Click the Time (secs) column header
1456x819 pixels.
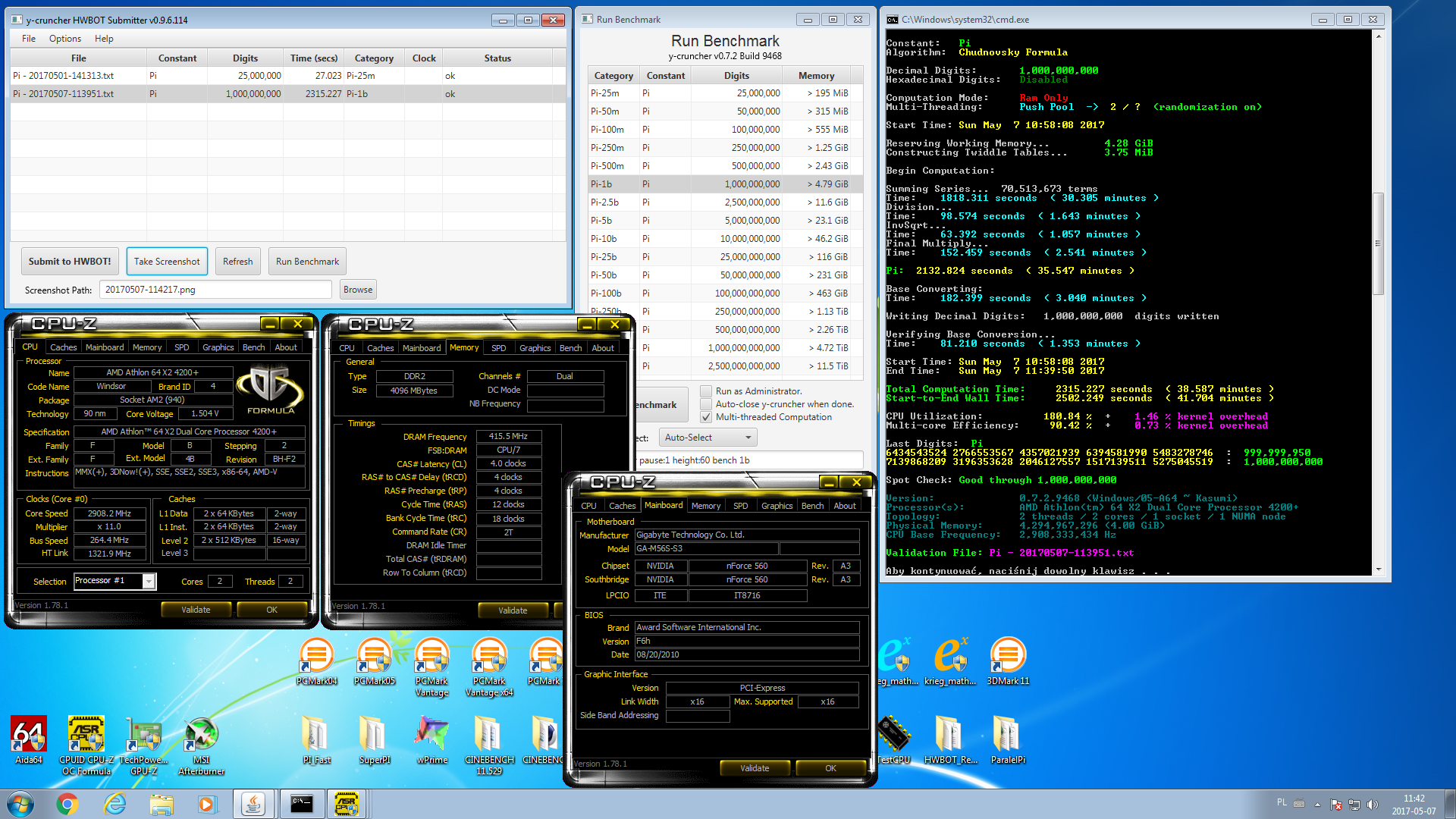[x=313, y=58]
